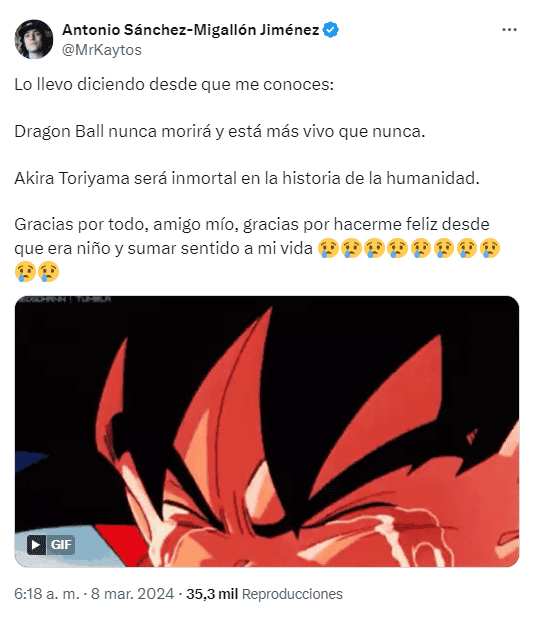Click the blue verified badge

(331, 30)
